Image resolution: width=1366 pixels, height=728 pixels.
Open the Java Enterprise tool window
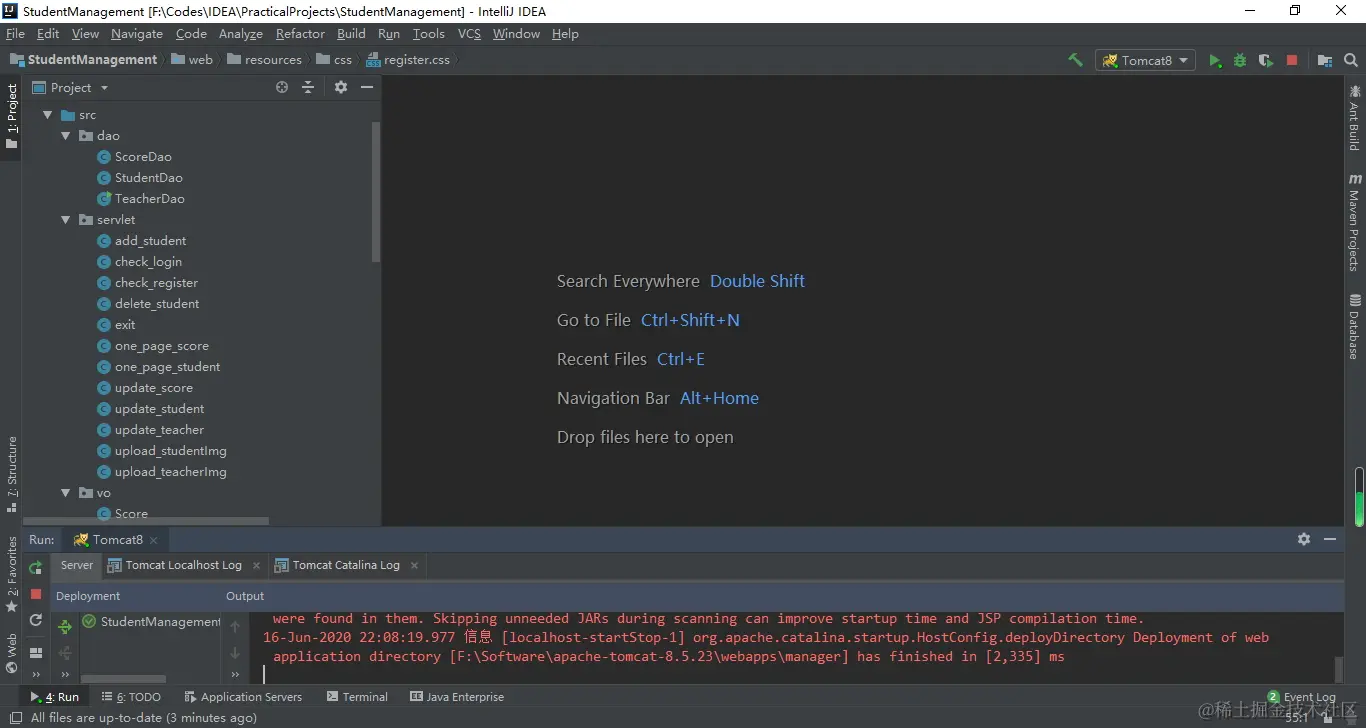coord(456,697)
